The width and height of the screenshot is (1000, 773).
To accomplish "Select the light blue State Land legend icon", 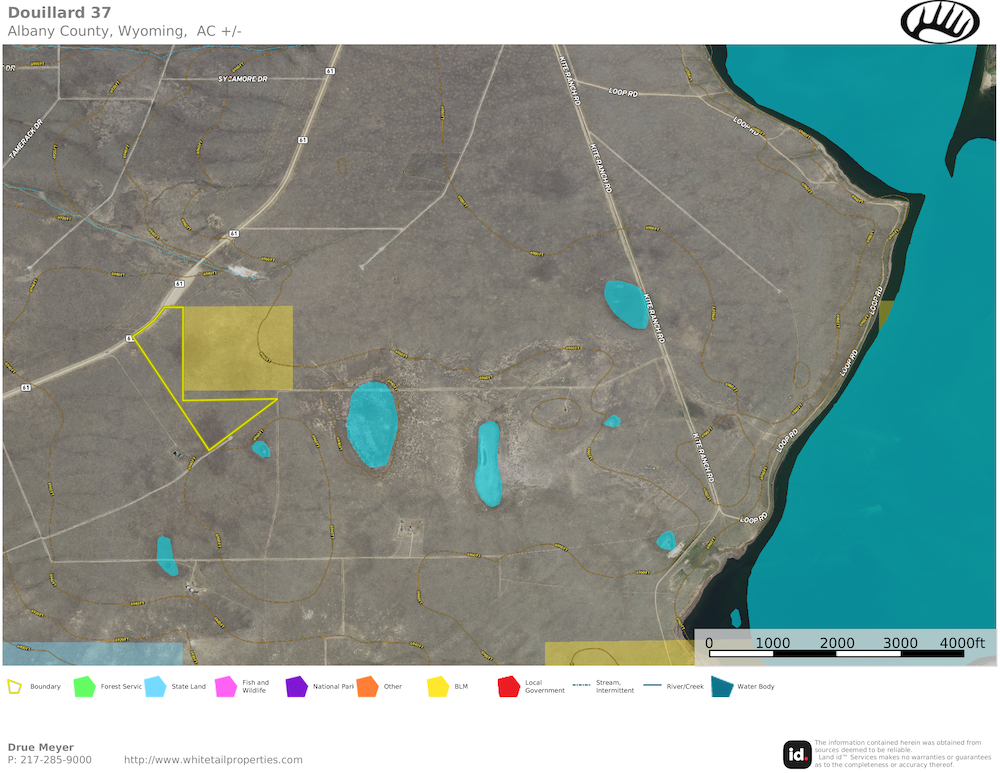I will pyautogui.click(x=155, y=687).
